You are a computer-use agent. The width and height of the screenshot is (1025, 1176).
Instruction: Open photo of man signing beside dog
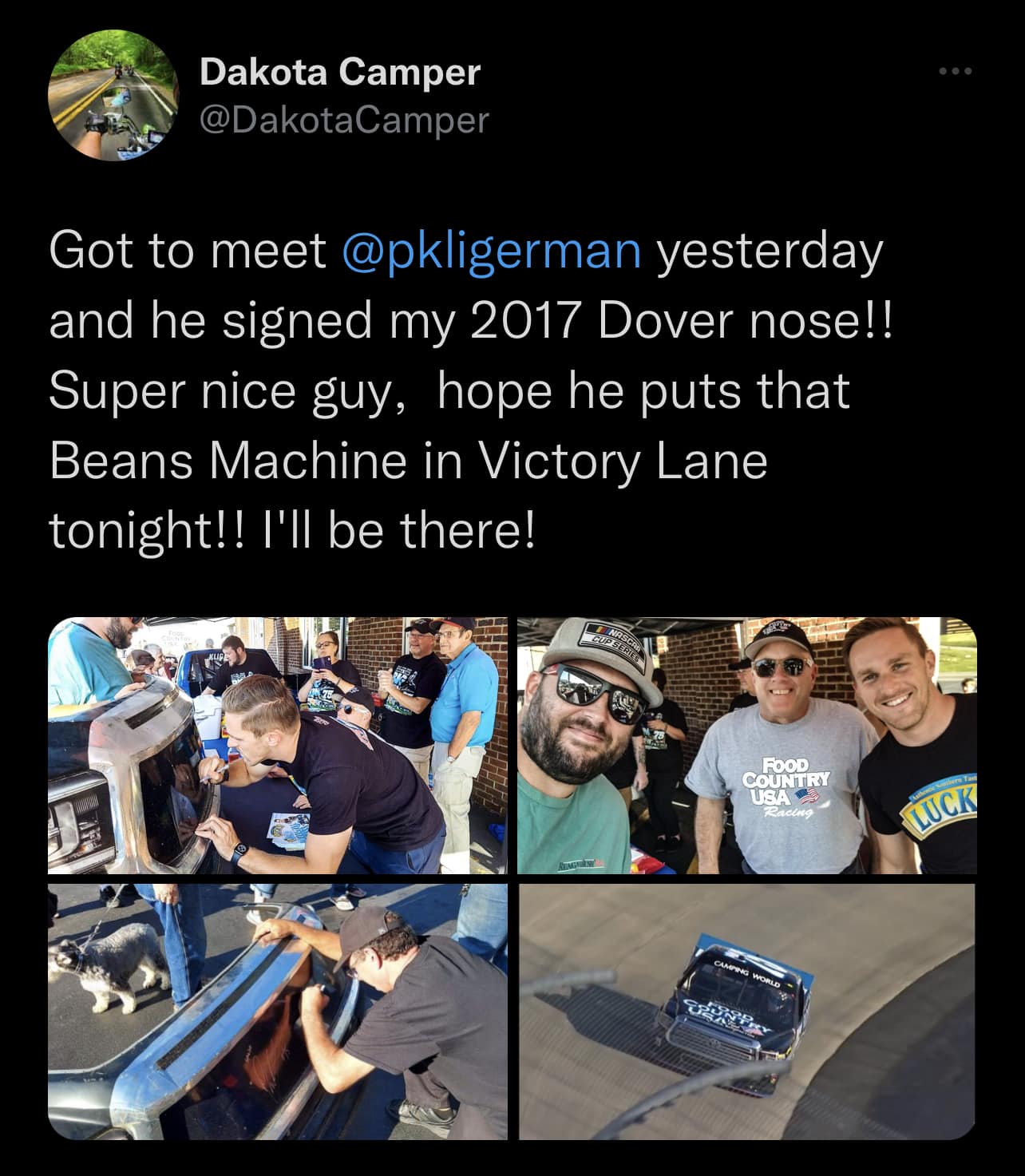(x=278, y=1012)
